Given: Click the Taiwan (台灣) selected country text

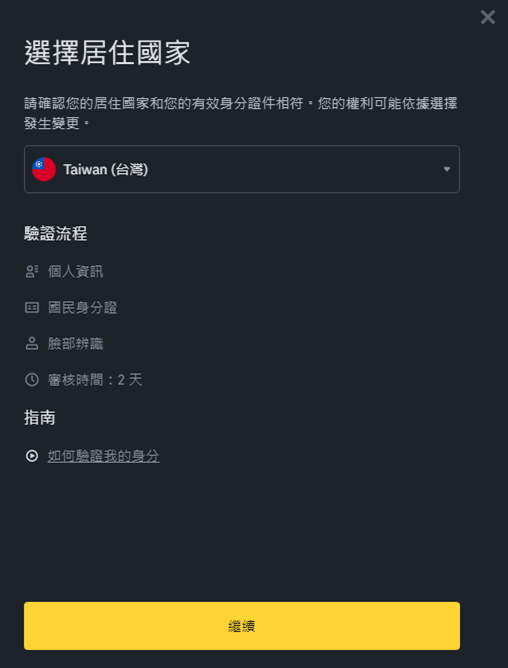Looking at the screenshot, I should coord(106,169).
